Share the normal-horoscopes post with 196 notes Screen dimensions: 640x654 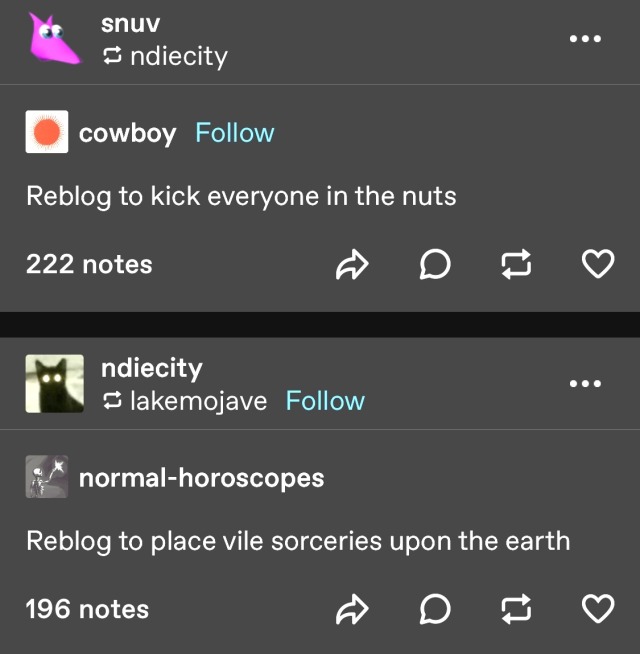352,609
